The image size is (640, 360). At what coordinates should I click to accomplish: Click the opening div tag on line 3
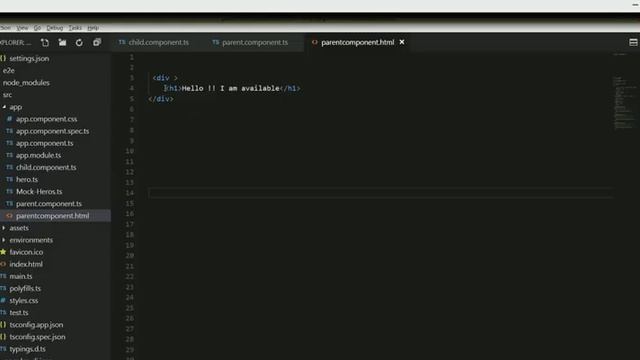click(165, 78)
